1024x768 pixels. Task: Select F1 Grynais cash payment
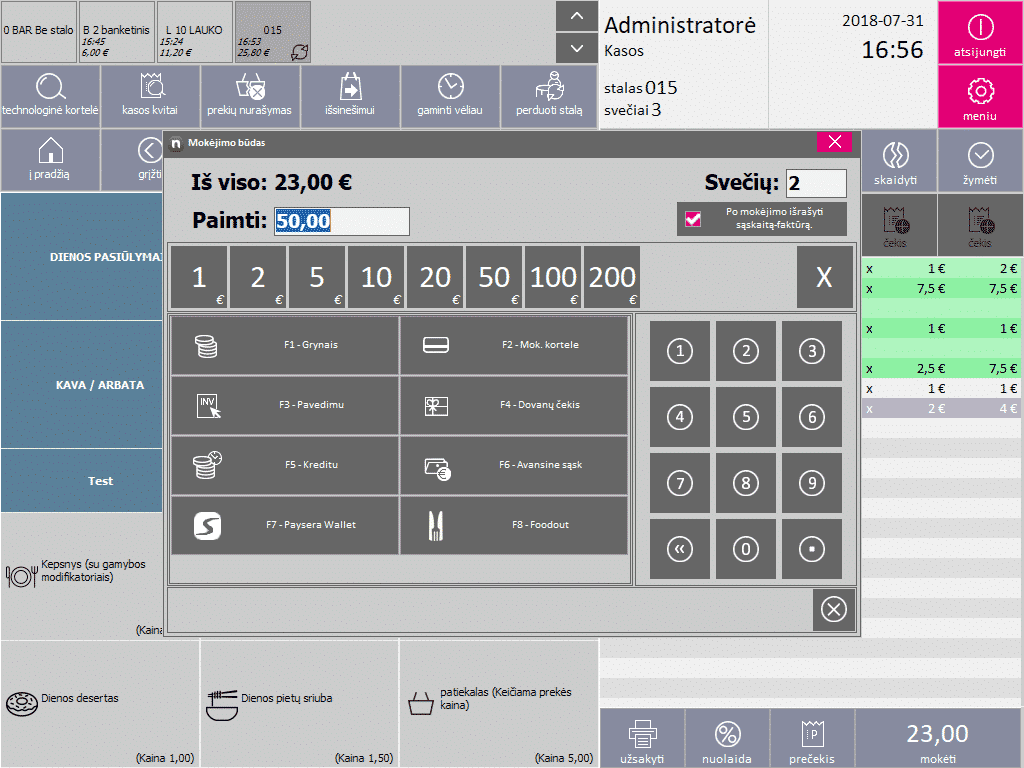(285, 345)
